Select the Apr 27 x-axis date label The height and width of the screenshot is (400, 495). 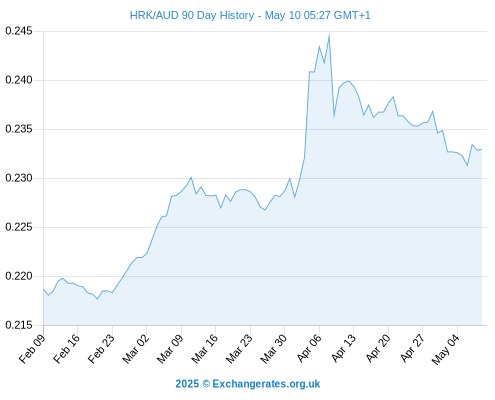[413, 348]
